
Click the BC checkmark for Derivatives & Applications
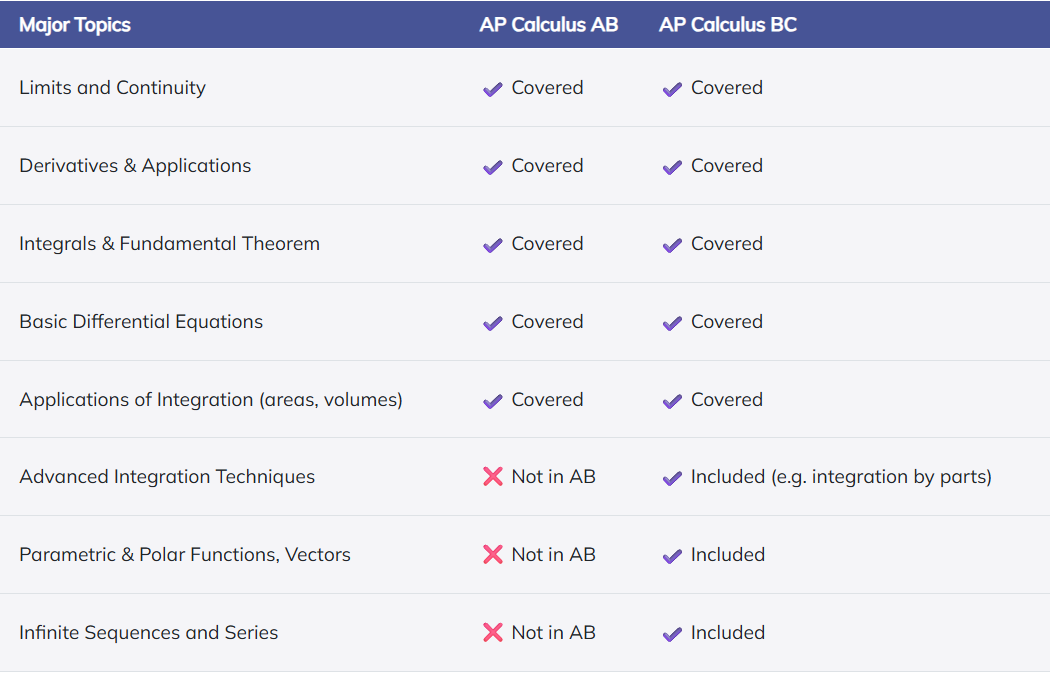tap(672, 167)
